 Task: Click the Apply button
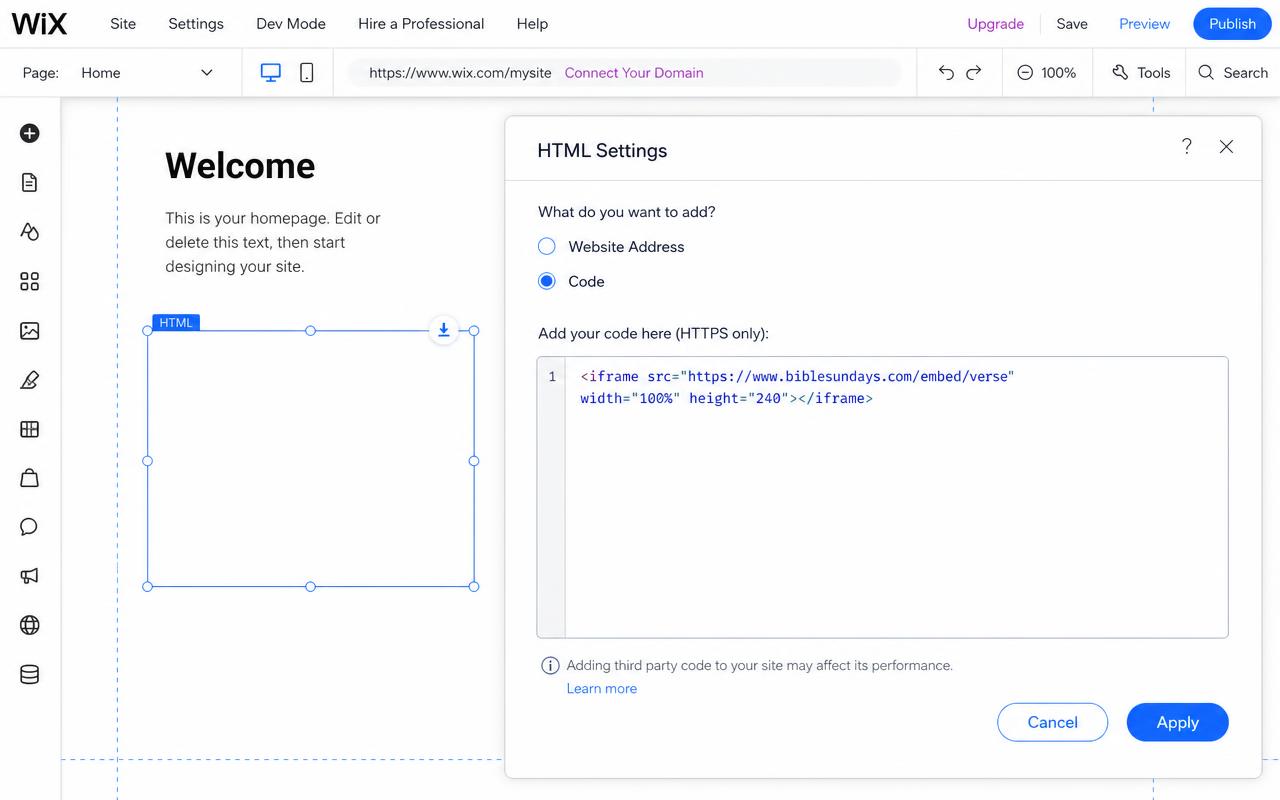(x=1178, y=722)
